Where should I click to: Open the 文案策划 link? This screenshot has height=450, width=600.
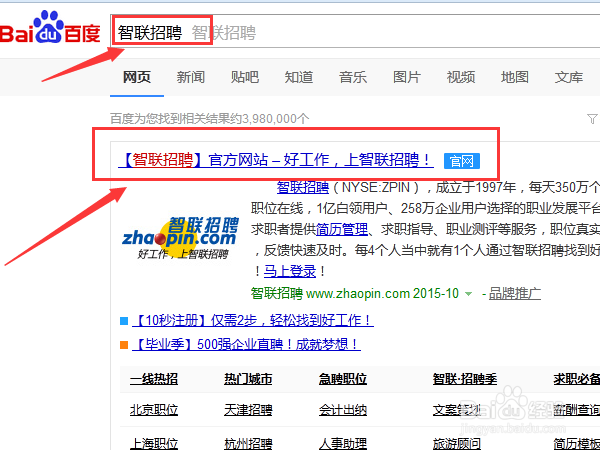pos(457,410)
